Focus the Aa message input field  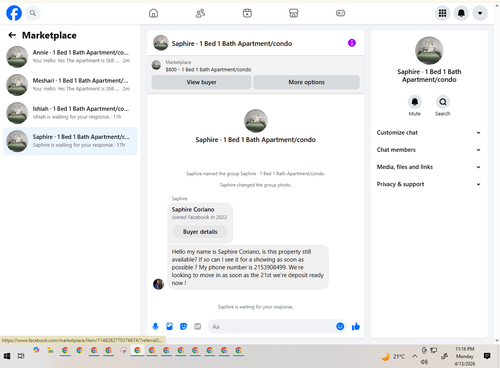click(272, 326)
